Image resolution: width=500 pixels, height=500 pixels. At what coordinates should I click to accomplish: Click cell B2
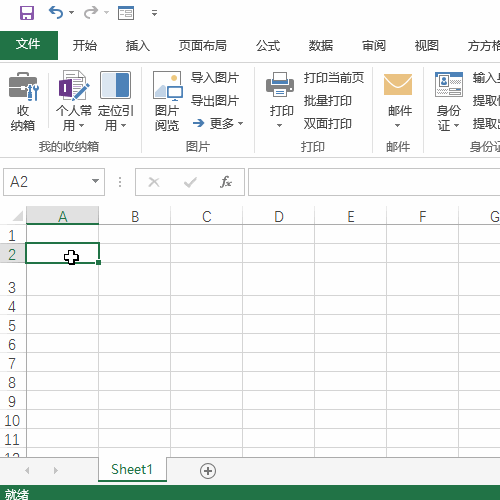(x=135, y=253)
